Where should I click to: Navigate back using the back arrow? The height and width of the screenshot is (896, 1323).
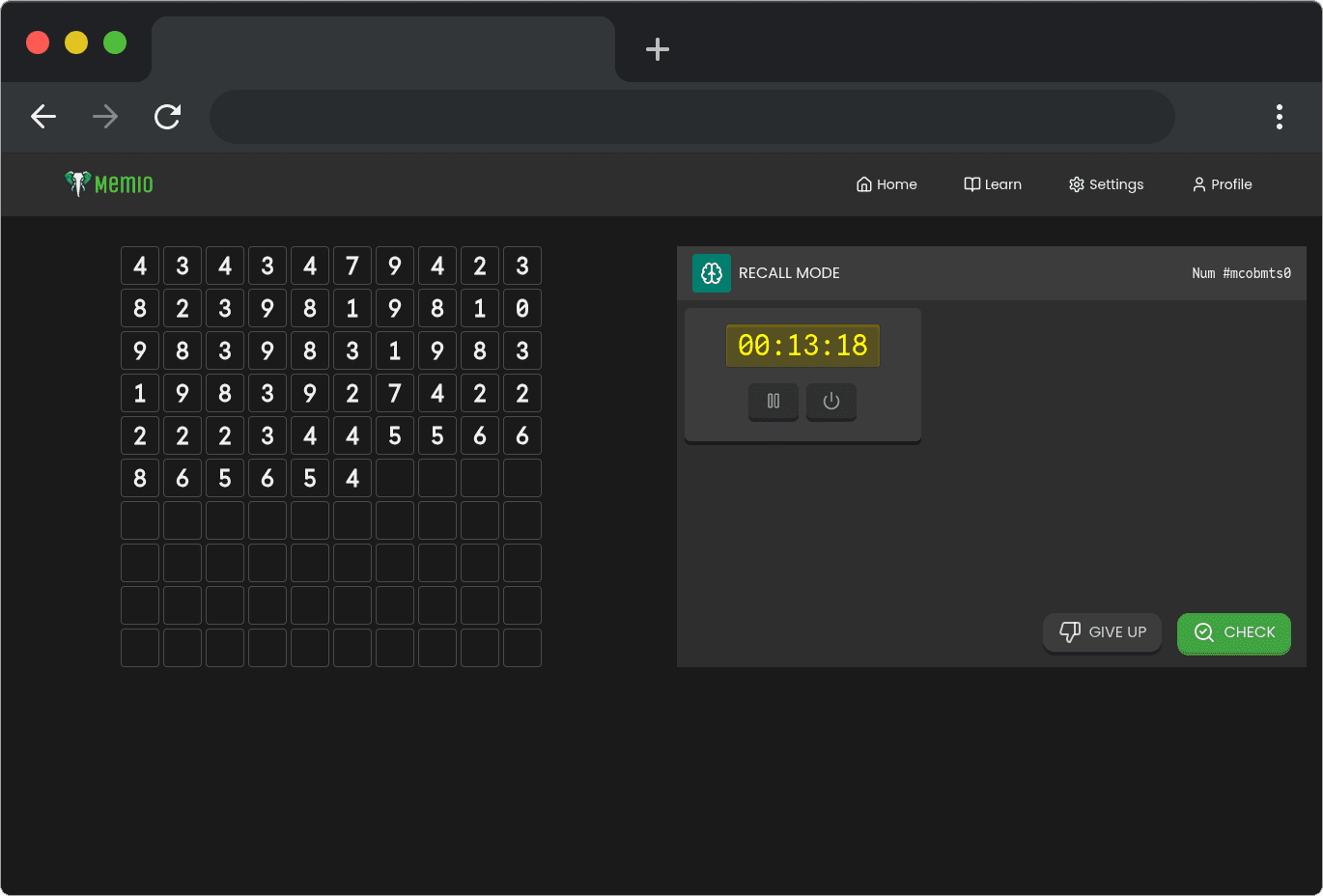[x=43, y=116]
